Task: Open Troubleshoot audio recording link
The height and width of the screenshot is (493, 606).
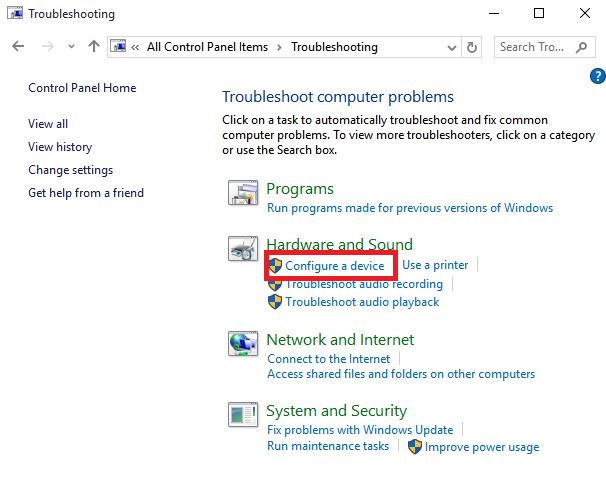Action: pos(364,284)
